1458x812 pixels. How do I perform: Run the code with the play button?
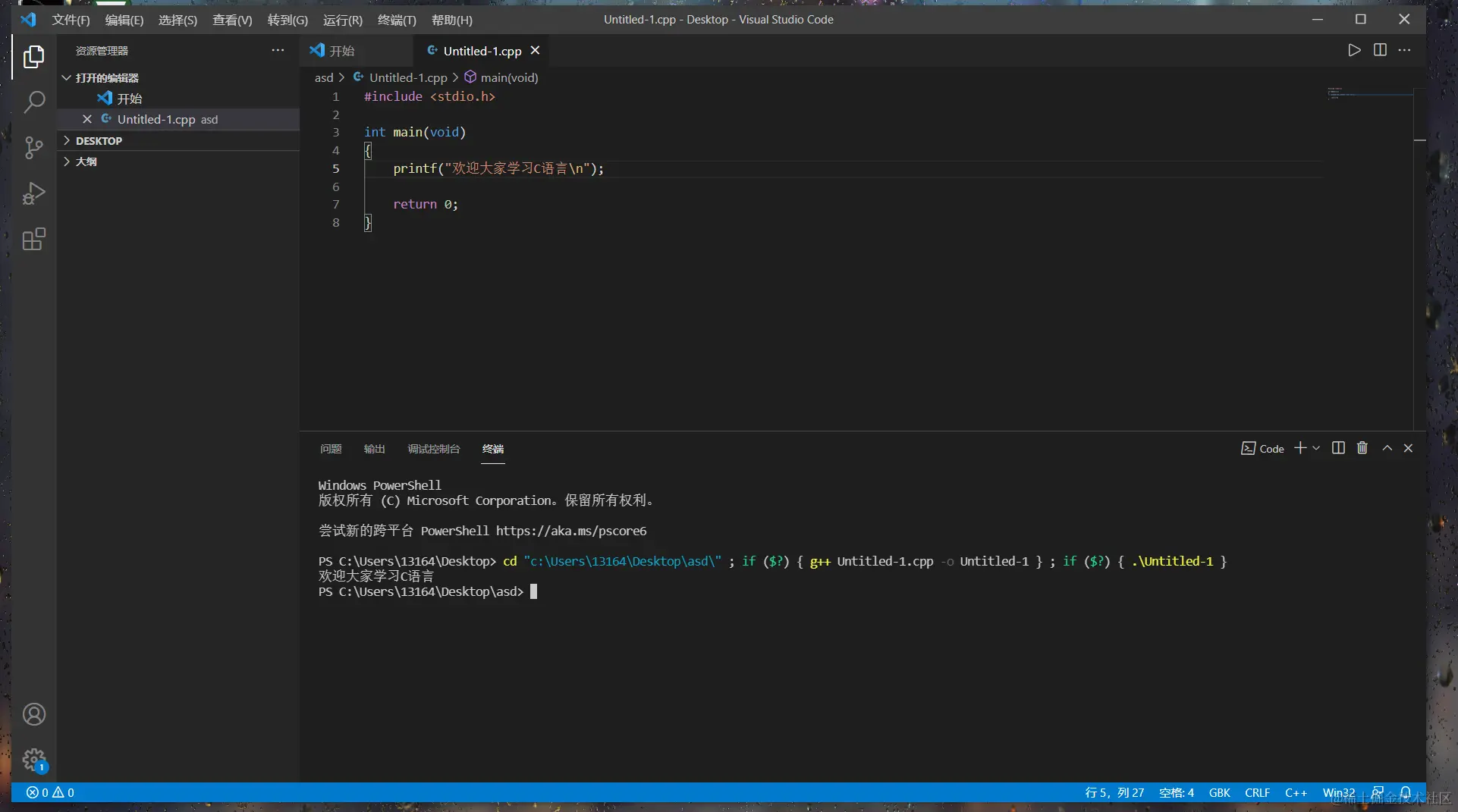[x=1354, y=50]
